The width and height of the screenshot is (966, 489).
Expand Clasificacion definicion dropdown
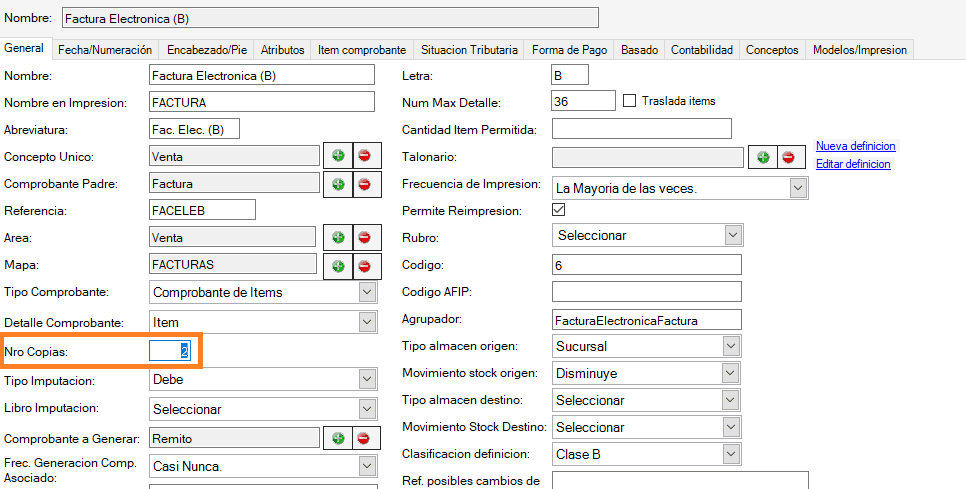click(733, 454)
